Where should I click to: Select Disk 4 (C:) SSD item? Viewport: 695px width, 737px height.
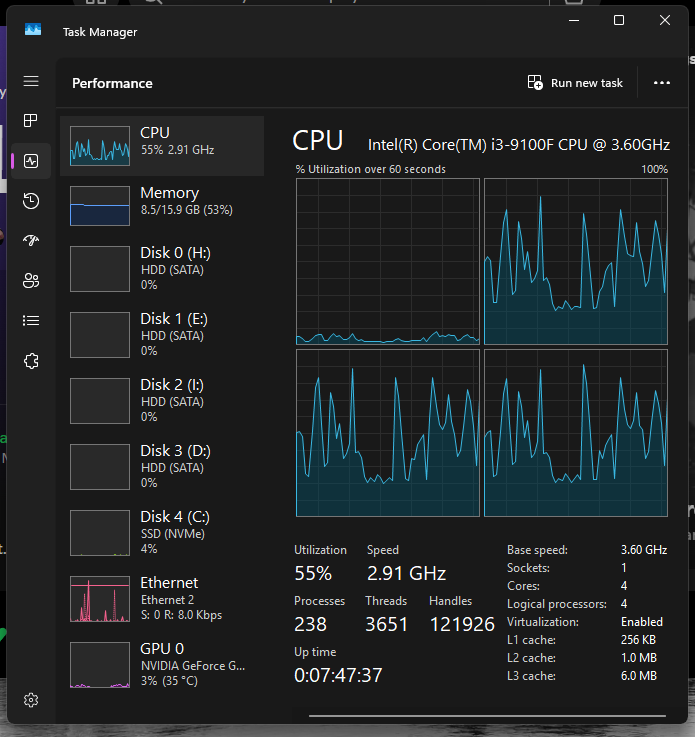(x=162, y=533)
